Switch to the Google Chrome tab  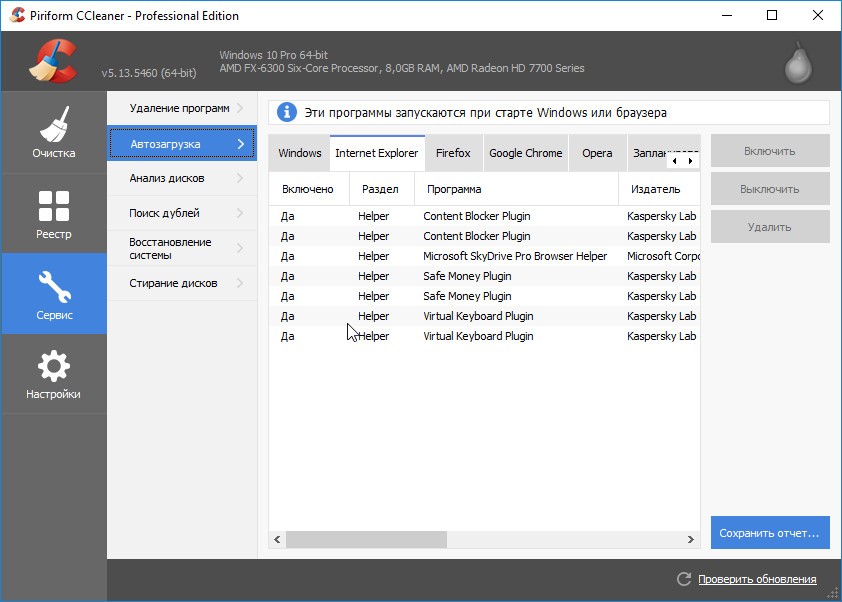click(x=525, y=153)
